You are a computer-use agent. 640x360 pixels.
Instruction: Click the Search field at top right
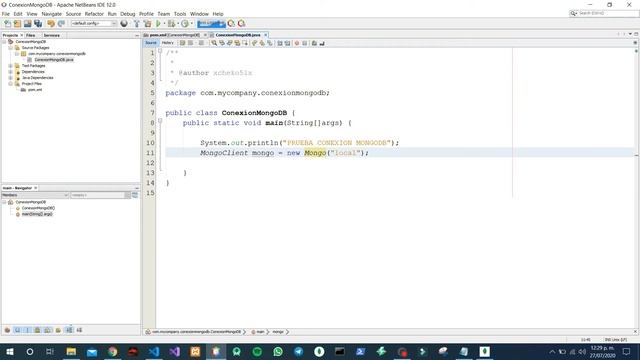pyautogui.click(x=607, y=13)
